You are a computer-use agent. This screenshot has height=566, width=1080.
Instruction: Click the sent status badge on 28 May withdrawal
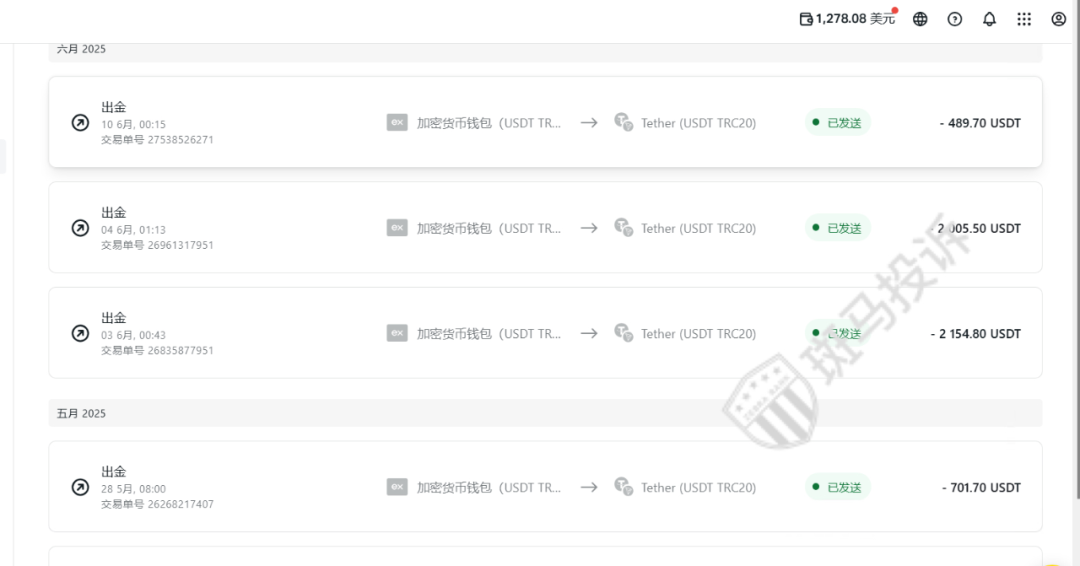coord(837,487)
